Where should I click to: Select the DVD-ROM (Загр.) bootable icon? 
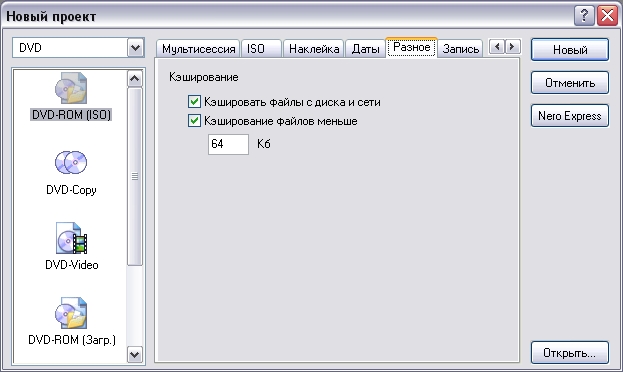tap(71, 313)
